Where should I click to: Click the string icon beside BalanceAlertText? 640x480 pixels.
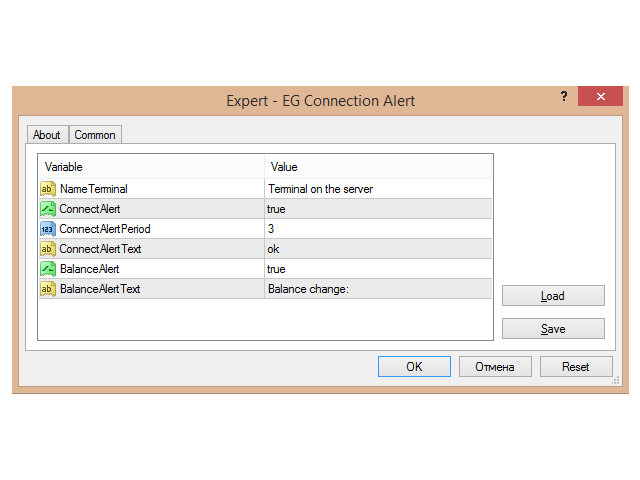(48, 289)
